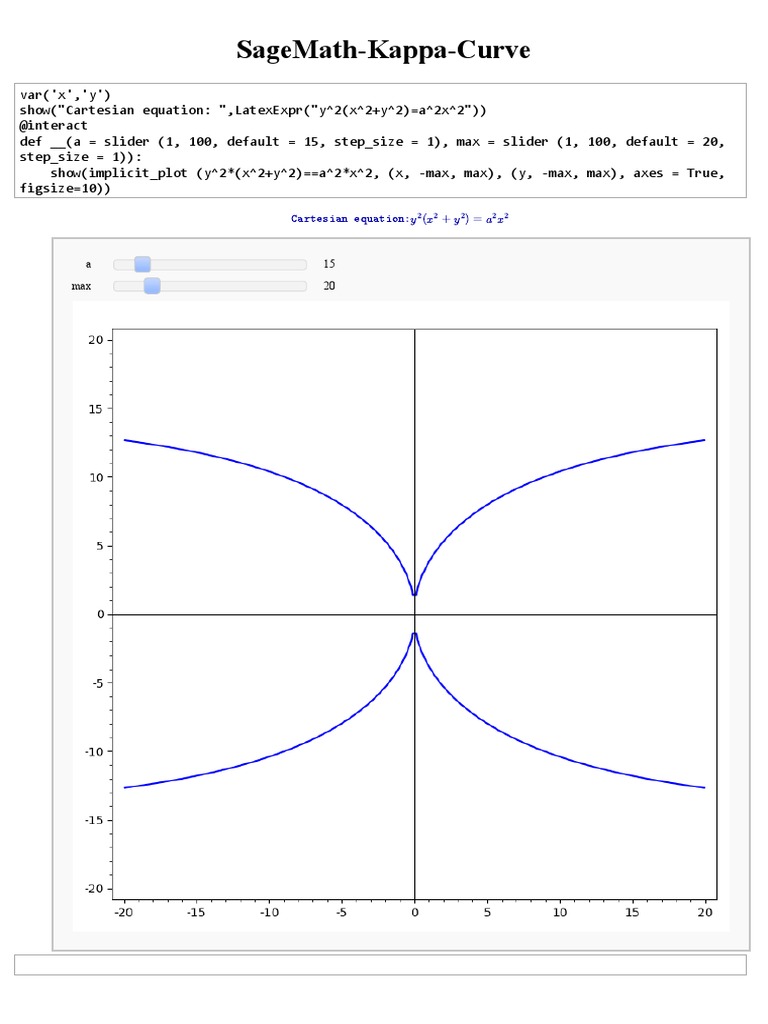Click the y-axis tick label 15
This screenshot has width=768, height=1024.
97,409
